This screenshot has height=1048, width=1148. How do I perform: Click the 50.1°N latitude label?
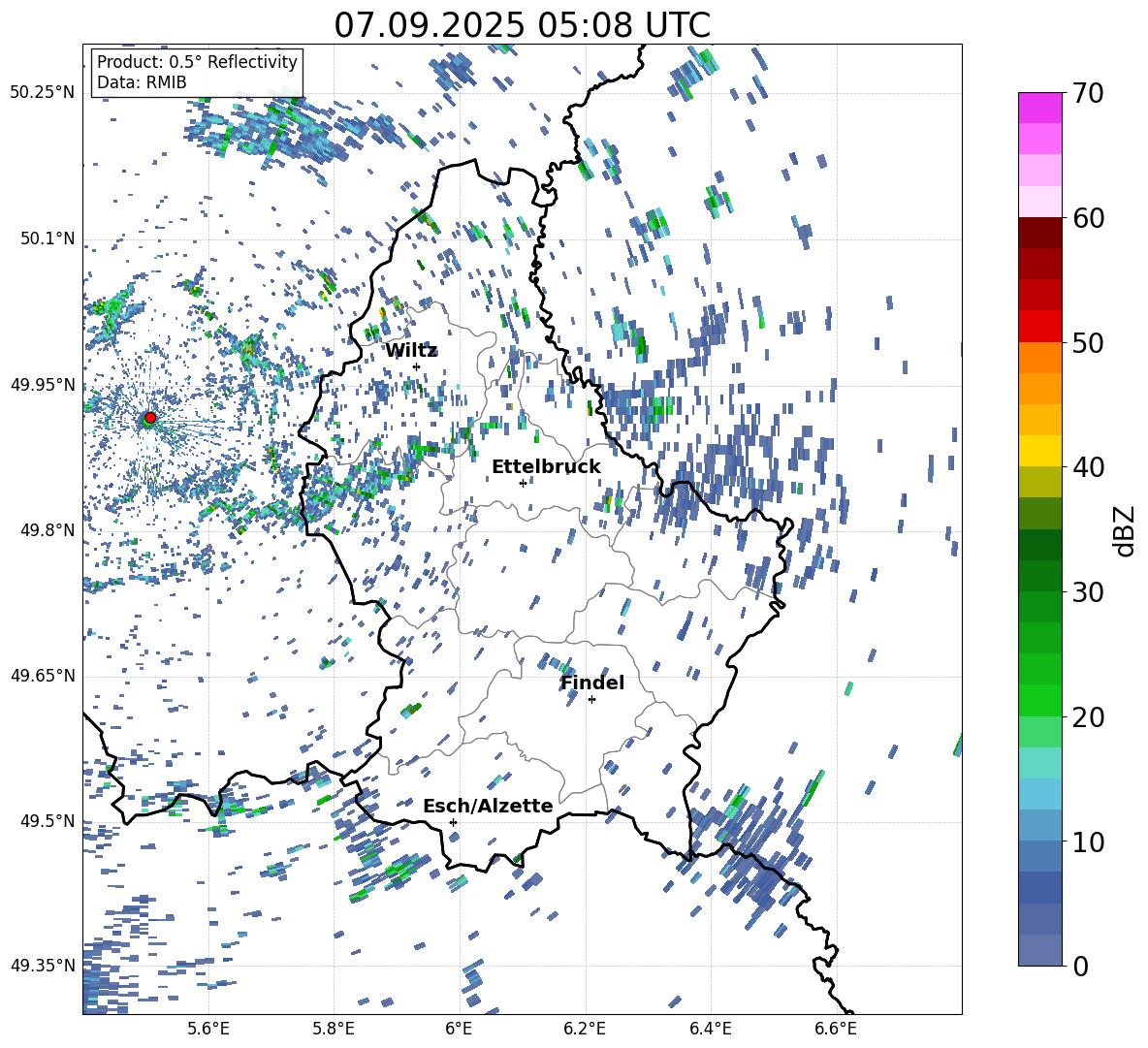pyautogui.click(x=47, y=238)
